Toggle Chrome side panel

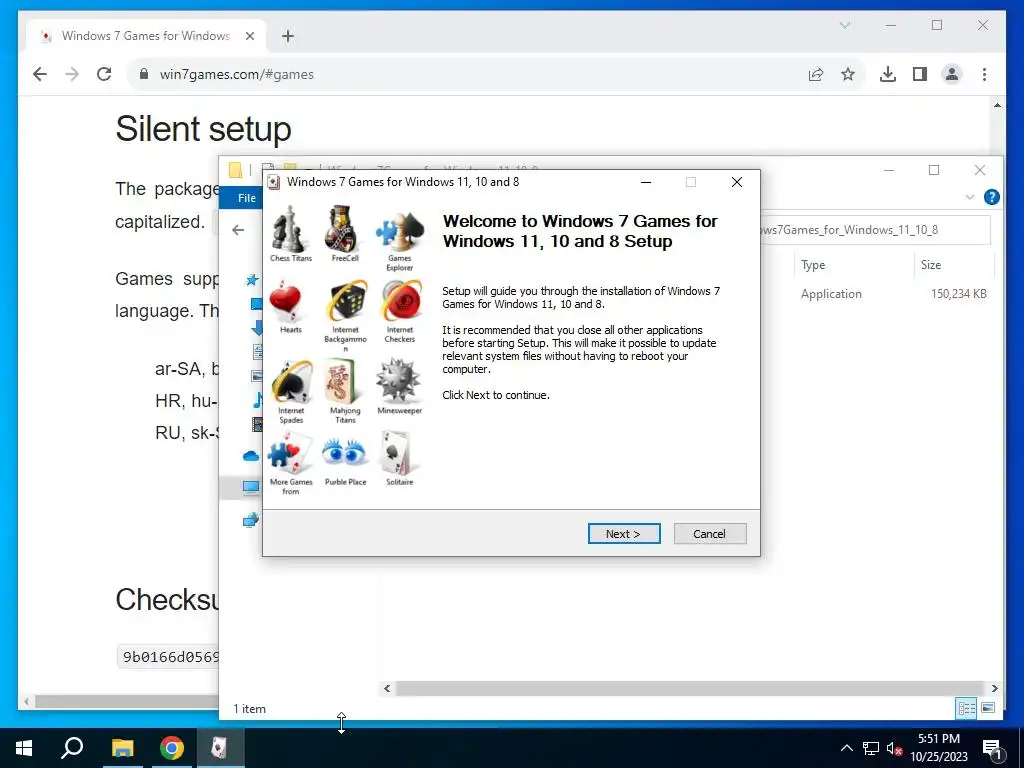tap(920, 74)
